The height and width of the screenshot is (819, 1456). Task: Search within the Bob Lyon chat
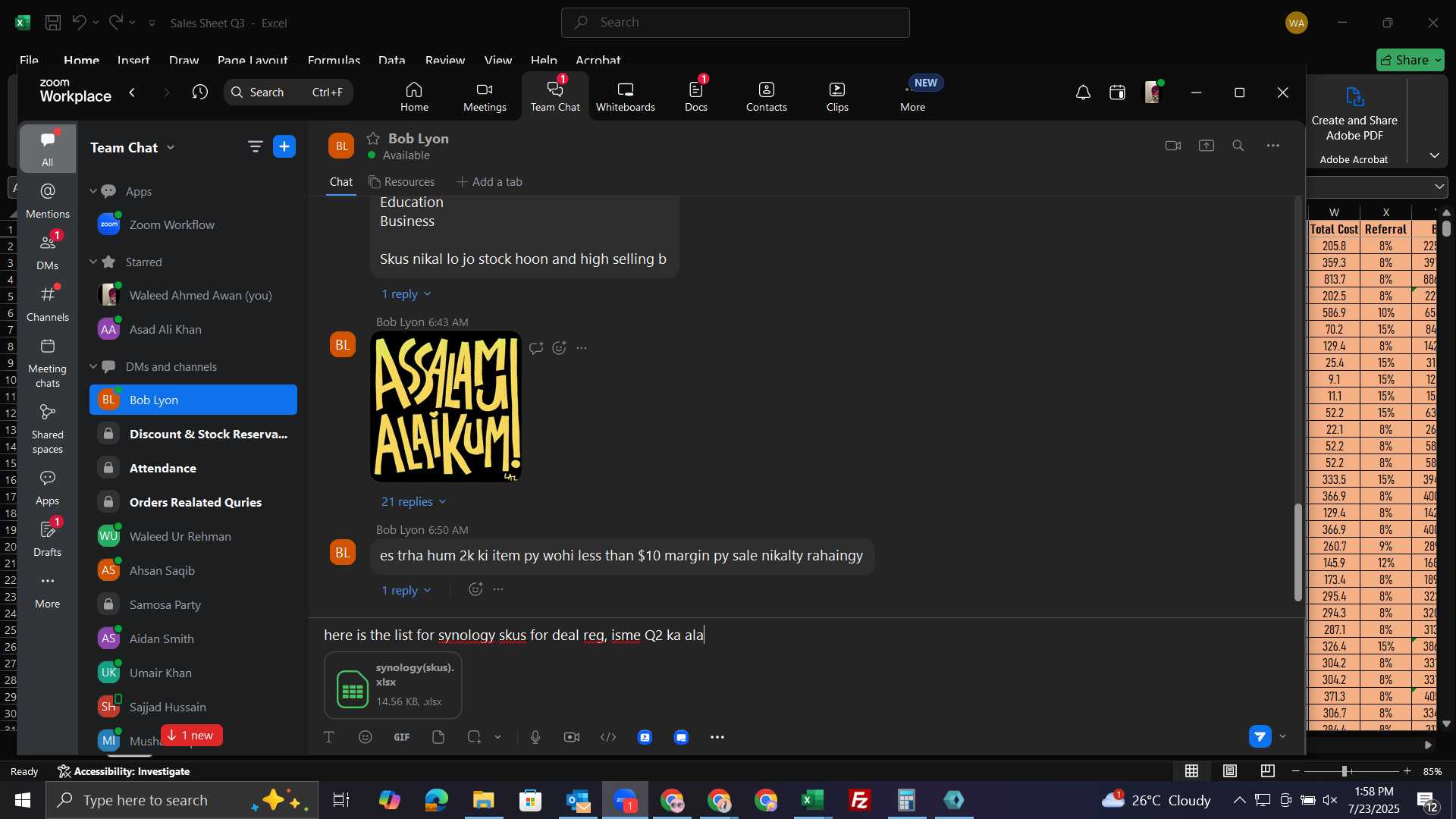pos(1238,146)
